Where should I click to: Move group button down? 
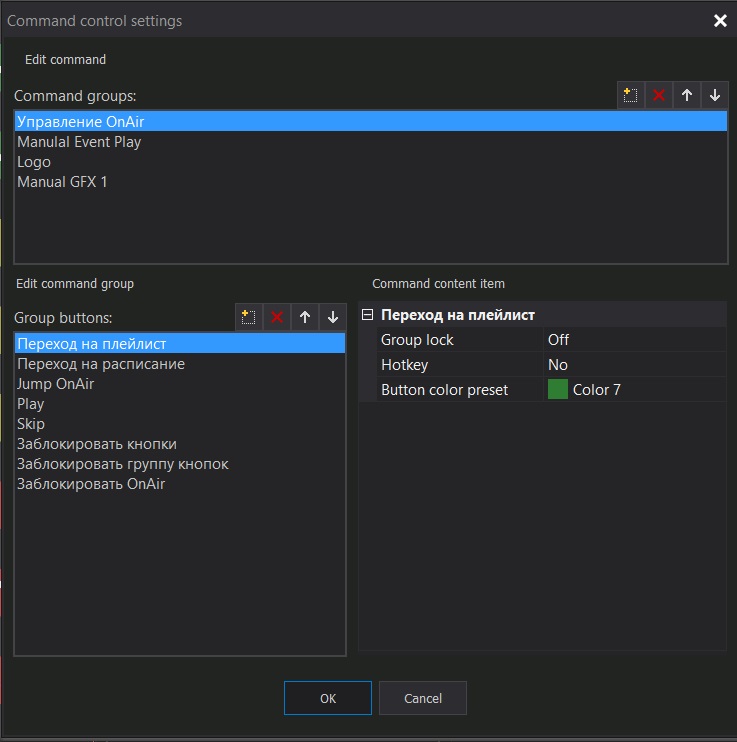tap(333, 317)
